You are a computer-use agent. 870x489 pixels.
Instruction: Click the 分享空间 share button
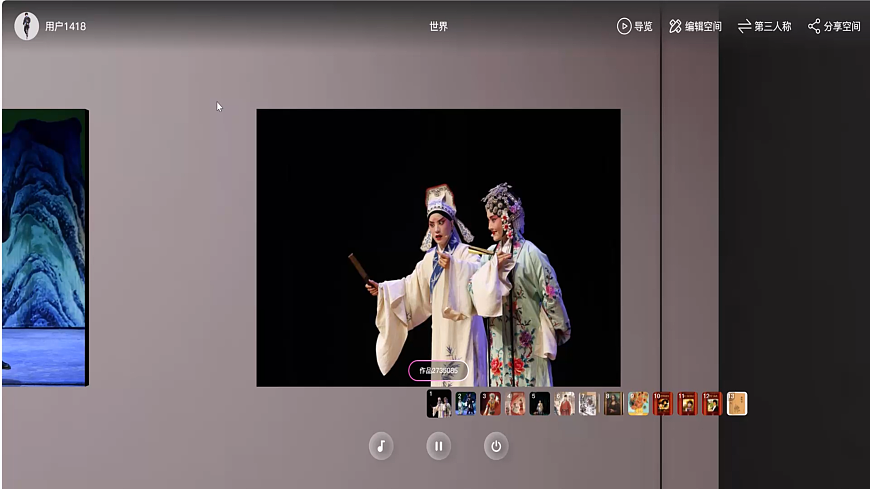coord(834,26)
